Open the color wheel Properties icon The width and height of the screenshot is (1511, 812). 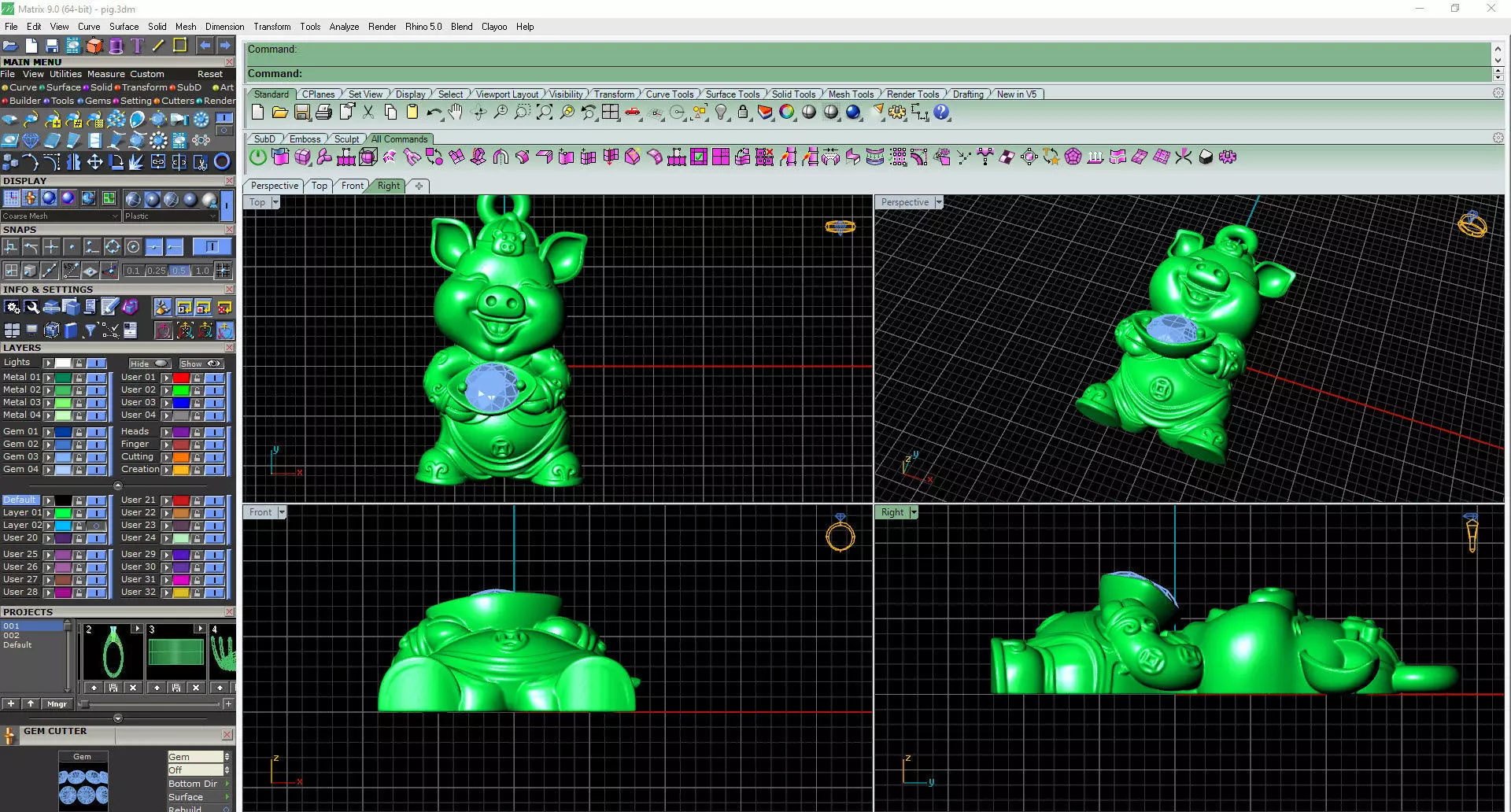point(786,113)
